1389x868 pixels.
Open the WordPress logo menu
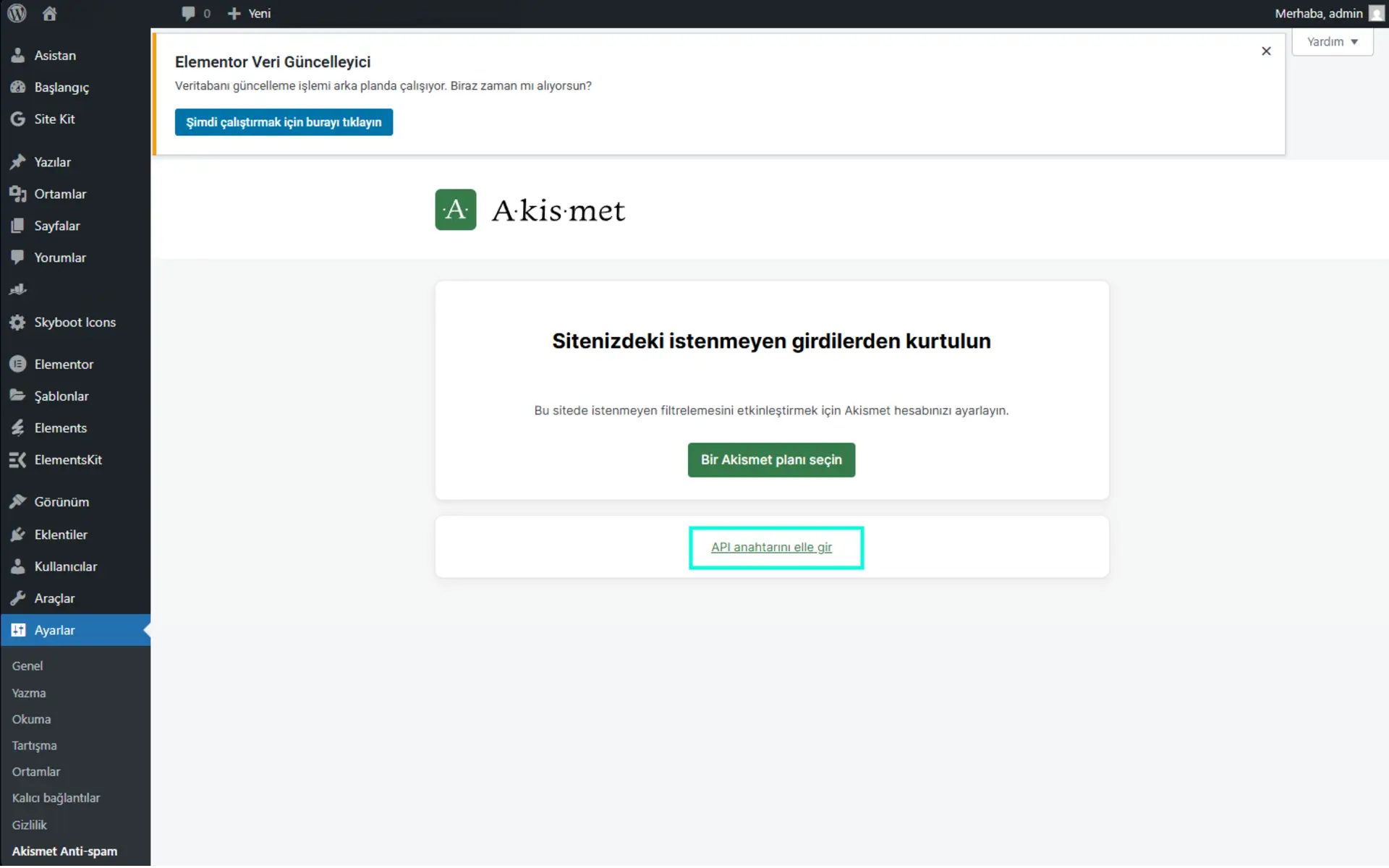point(17,13)
